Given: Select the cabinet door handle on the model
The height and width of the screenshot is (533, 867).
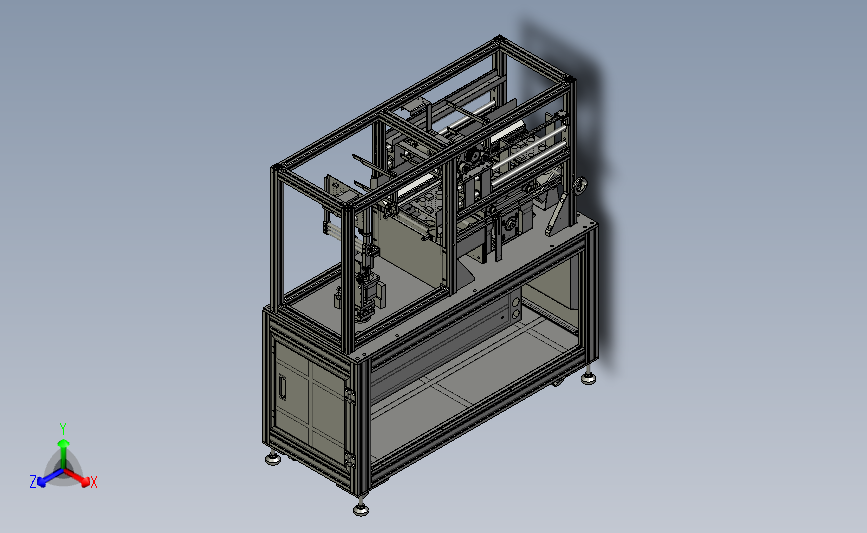Looking at the screenshot, I should point(283,387).
